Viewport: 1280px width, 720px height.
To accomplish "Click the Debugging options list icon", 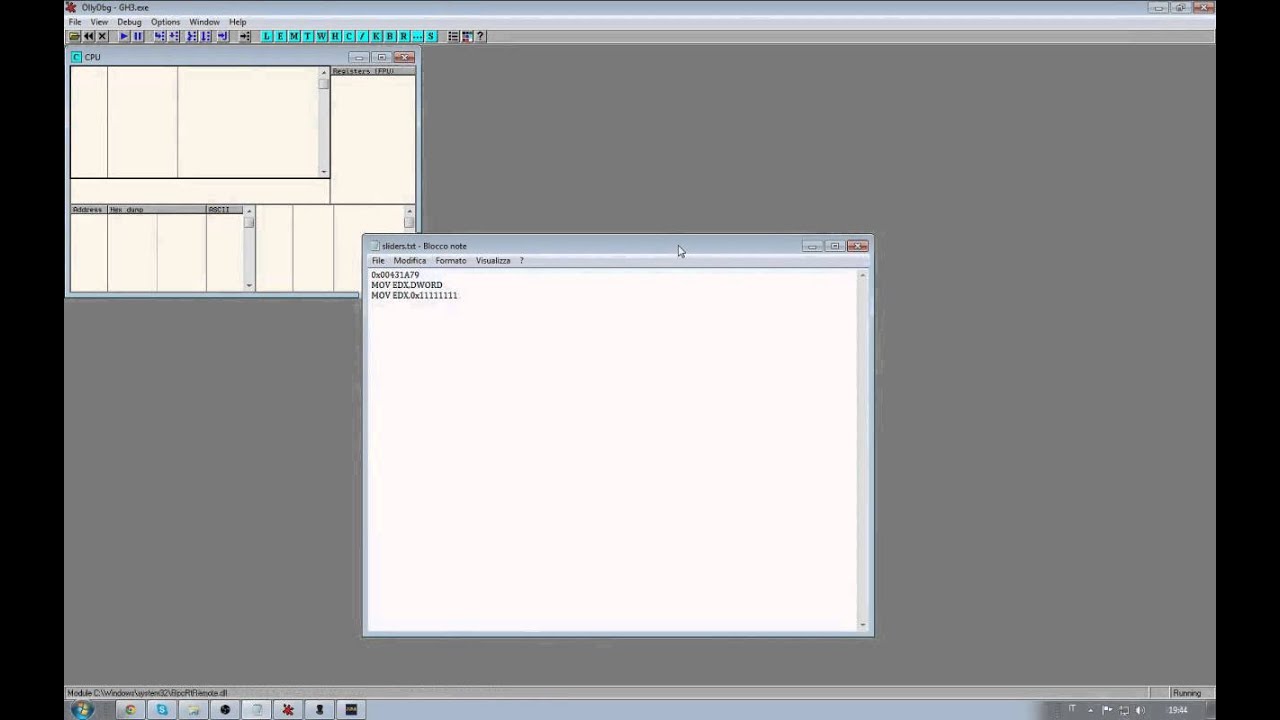I will 453,36.
